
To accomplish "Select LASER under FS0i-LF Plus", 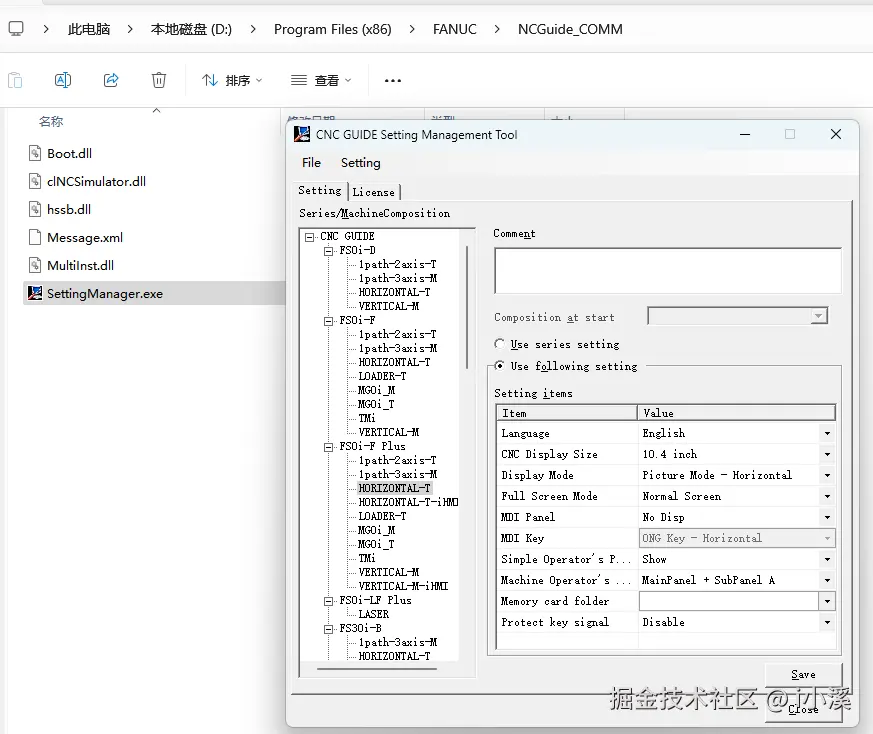I will (x=374, y=614).
